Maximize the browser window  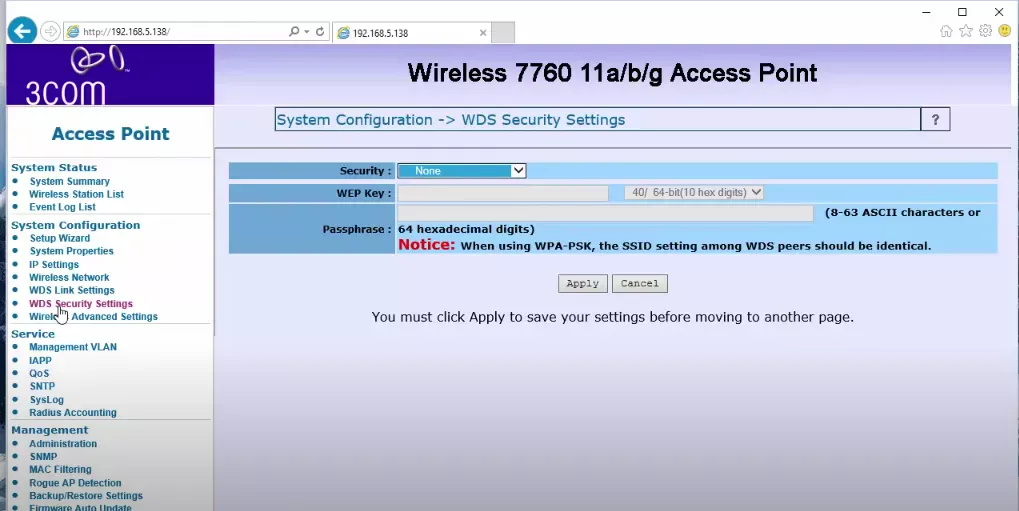[962, 12]
